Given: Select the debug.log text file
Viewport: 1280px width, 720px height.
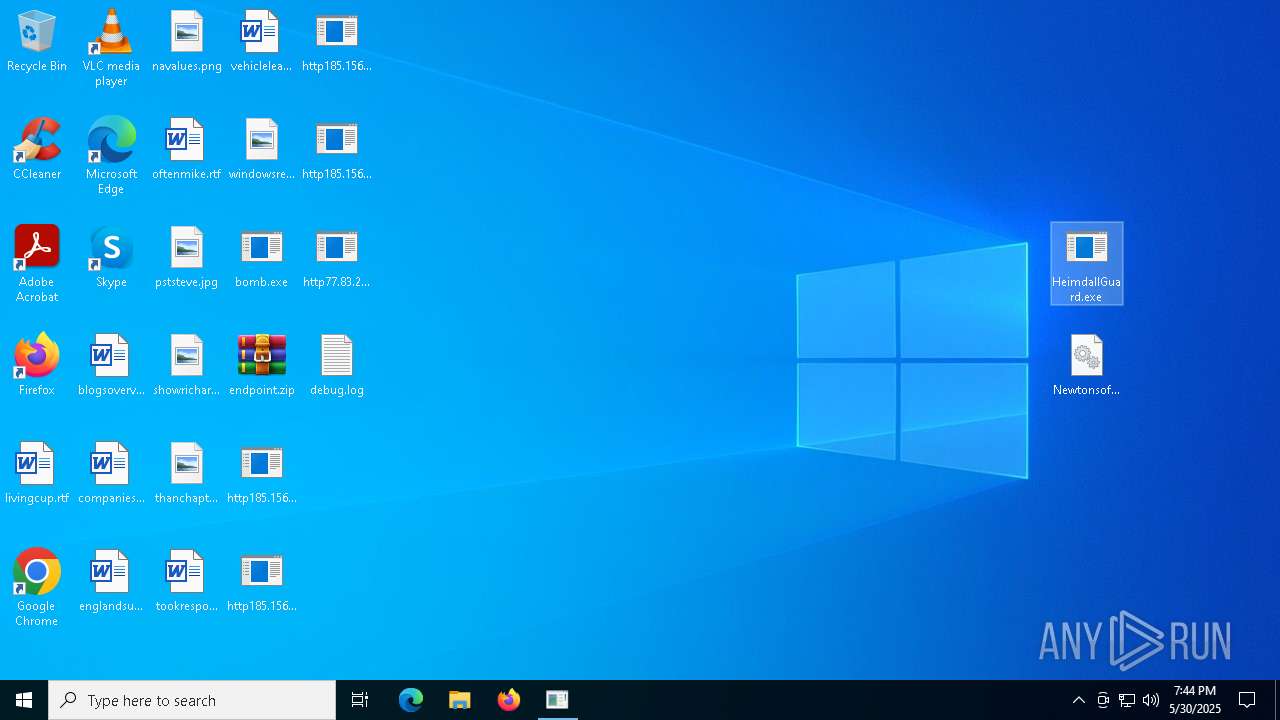Looking at the screenshot, I should pyautogui.click(x=336, y=366).
